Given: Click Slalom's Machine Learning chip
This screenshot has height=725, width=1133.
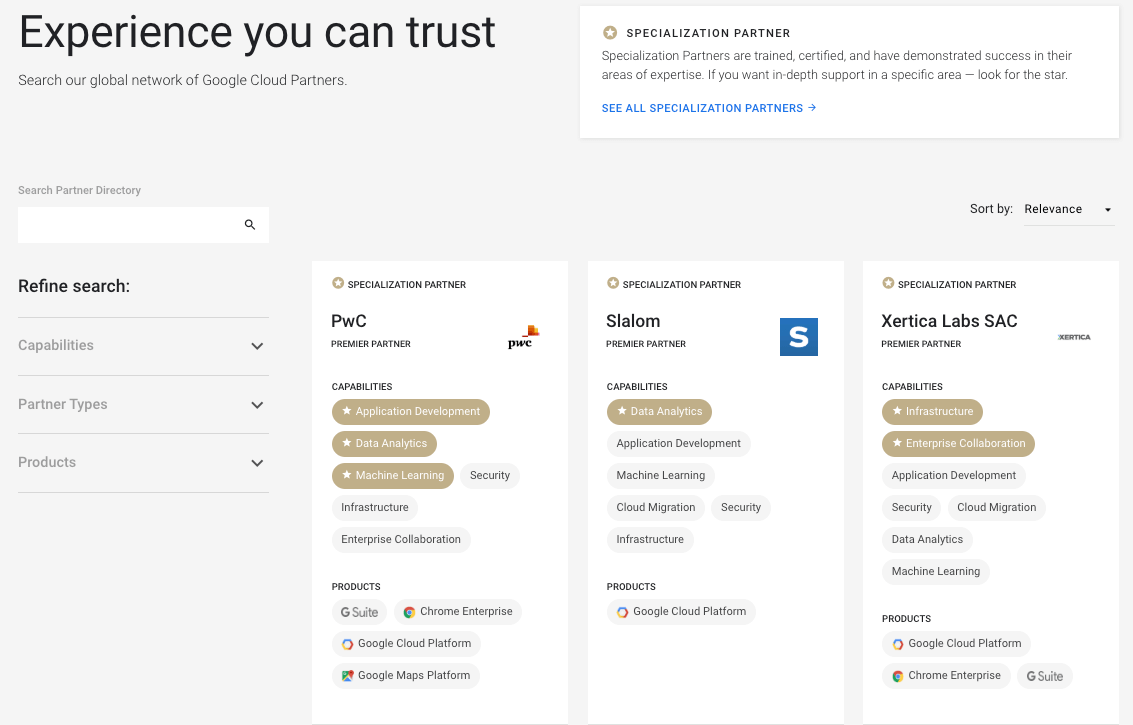Looking at the screenshot, I should pyautogui.click(x=660, y=476).
